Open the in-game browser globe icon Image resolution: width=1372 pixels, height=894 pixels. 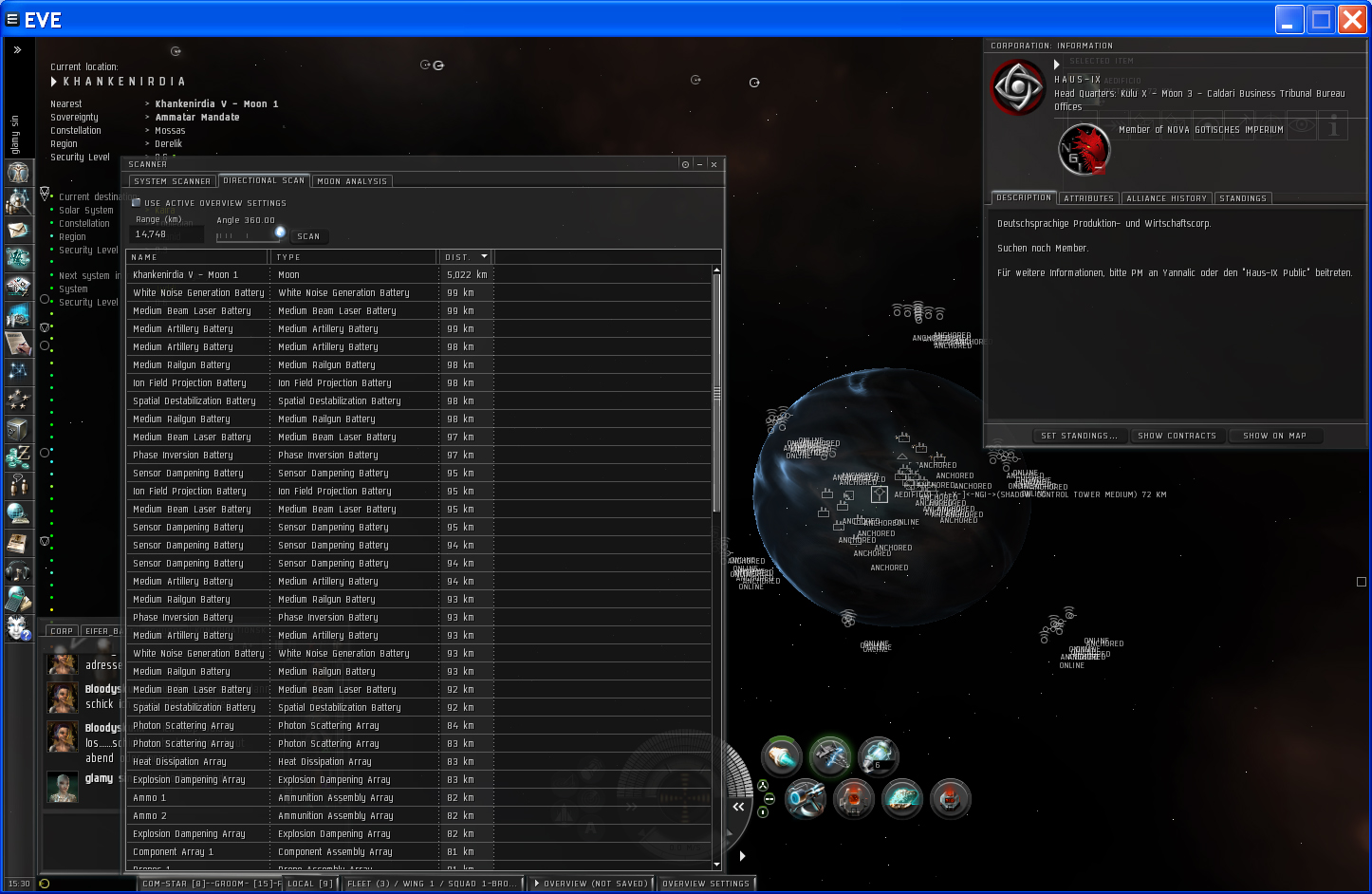pyautogui.click(x=18, y=513)
